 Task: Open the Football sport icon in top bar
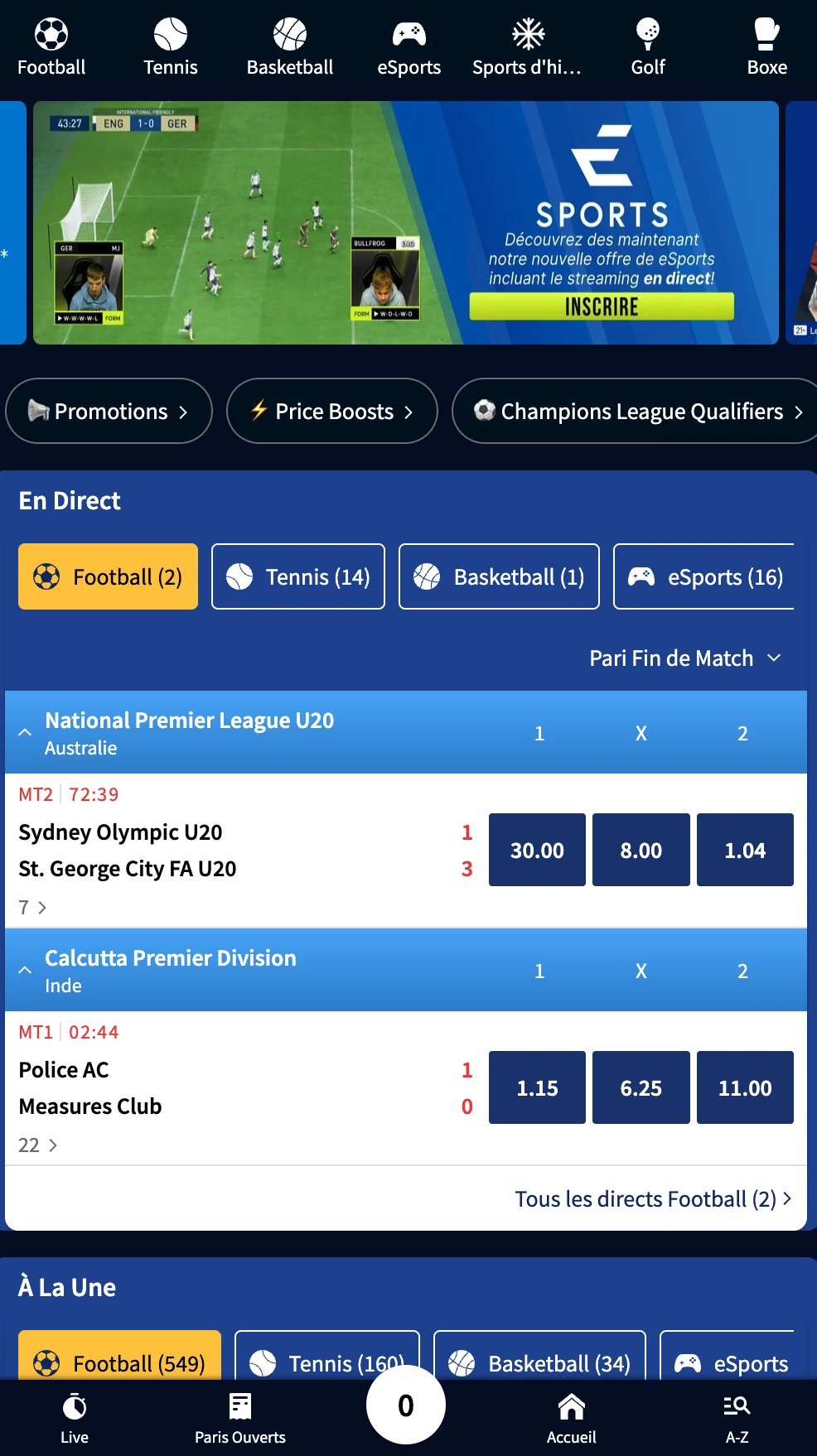point(51,34)
